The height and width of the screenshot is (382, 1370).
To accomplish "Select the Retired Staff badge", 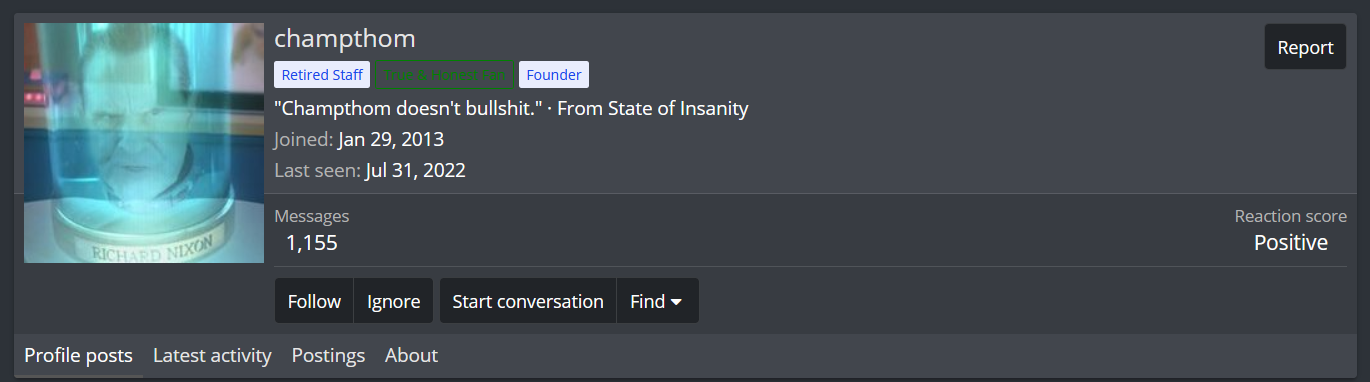I will (322, 75).
